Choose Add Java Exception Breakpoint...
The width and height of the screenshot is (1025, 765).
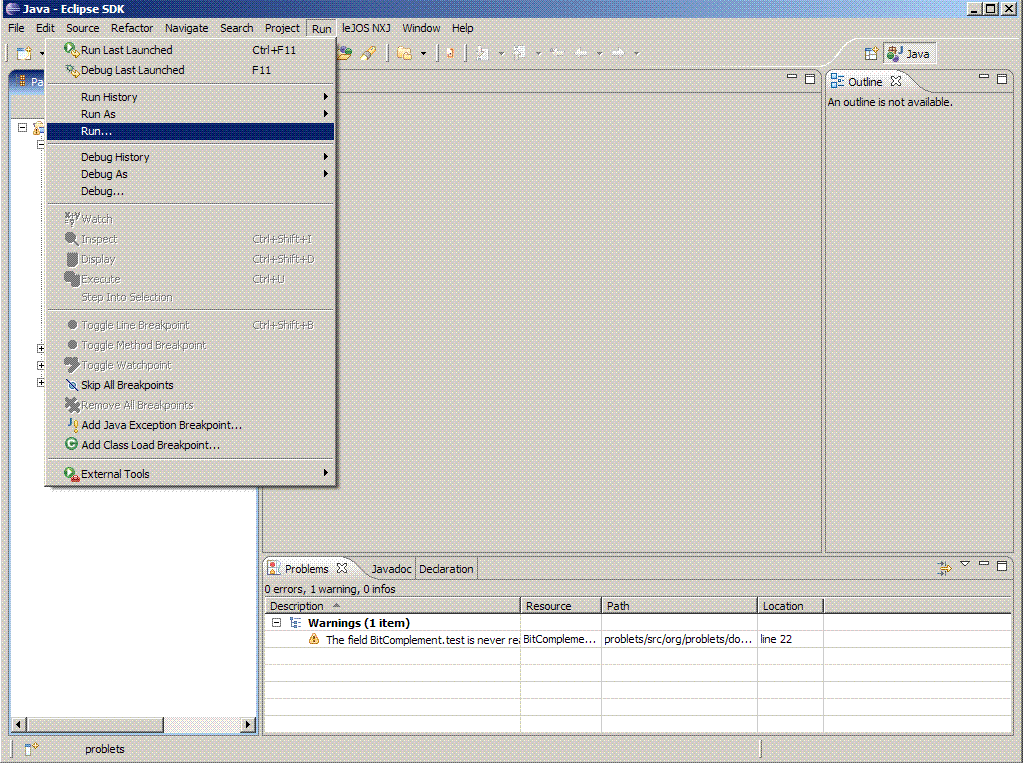190,425
